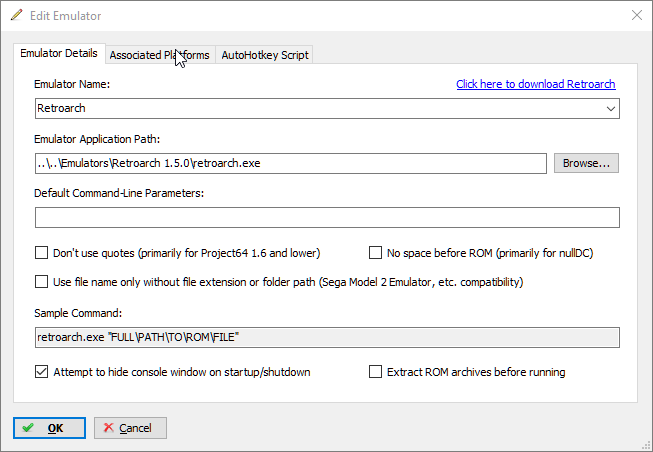Enable Don't use quotes checkbox
The width and height of the screenshot is (653, 452).
tap(42, 253)
